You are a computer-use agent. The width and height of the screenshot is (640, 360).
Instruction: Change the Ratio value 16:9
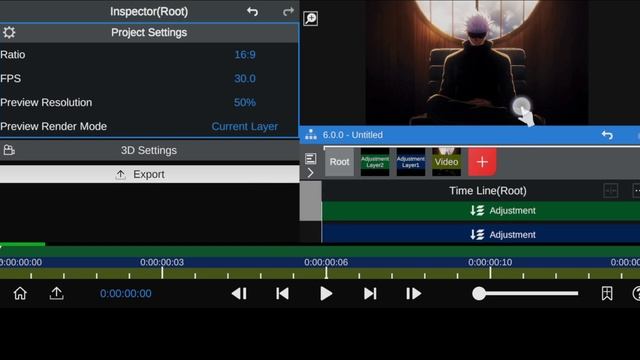coord(245,55)
